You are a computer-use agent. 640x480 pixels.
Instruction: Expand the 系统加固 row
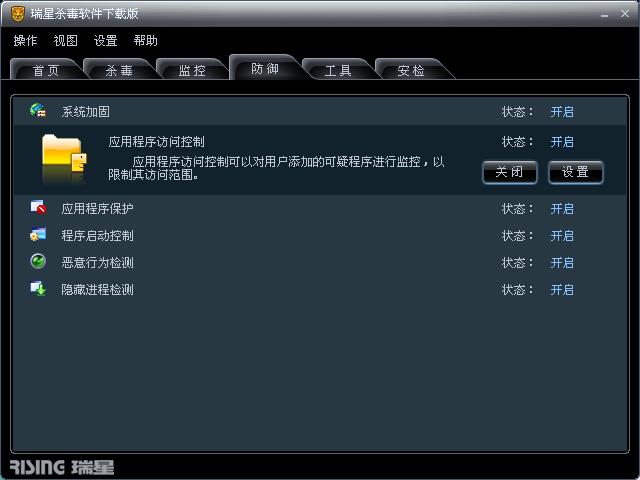click(x=320, y=111)
